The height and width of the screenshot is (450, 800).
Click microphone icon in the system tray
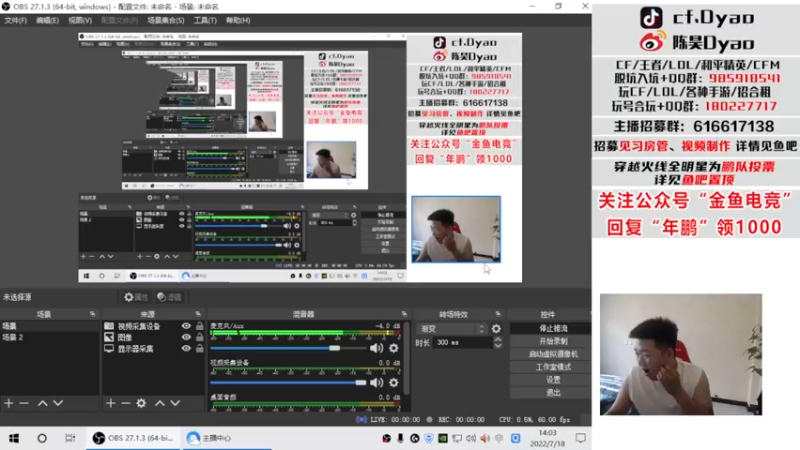click(400, 438)
